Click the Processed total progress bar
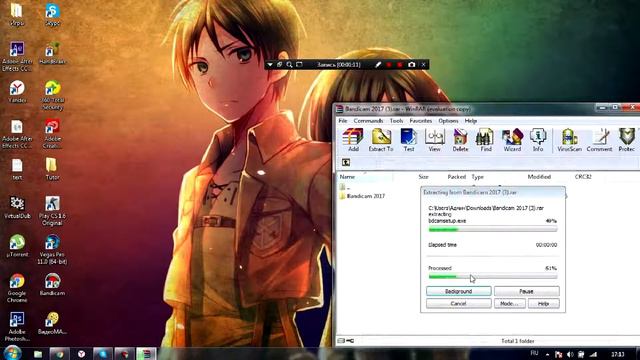Viewport: 640px width, 360px height. 493,277
